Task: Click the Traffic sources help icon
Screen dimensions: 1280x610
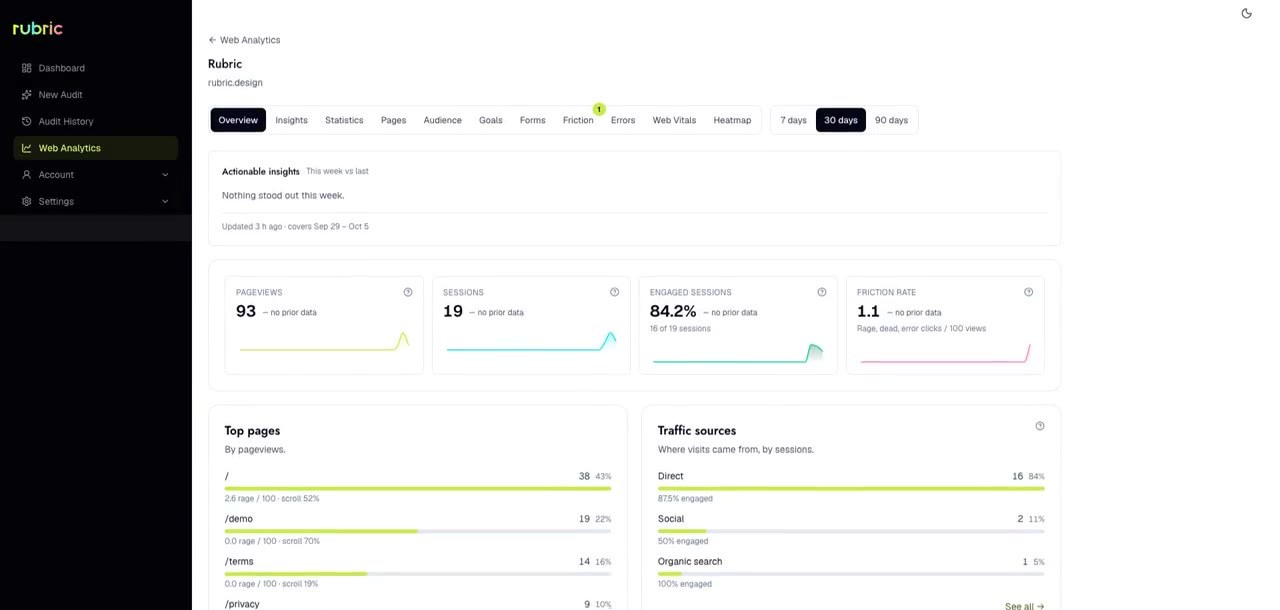Action: pos(1040,426)
